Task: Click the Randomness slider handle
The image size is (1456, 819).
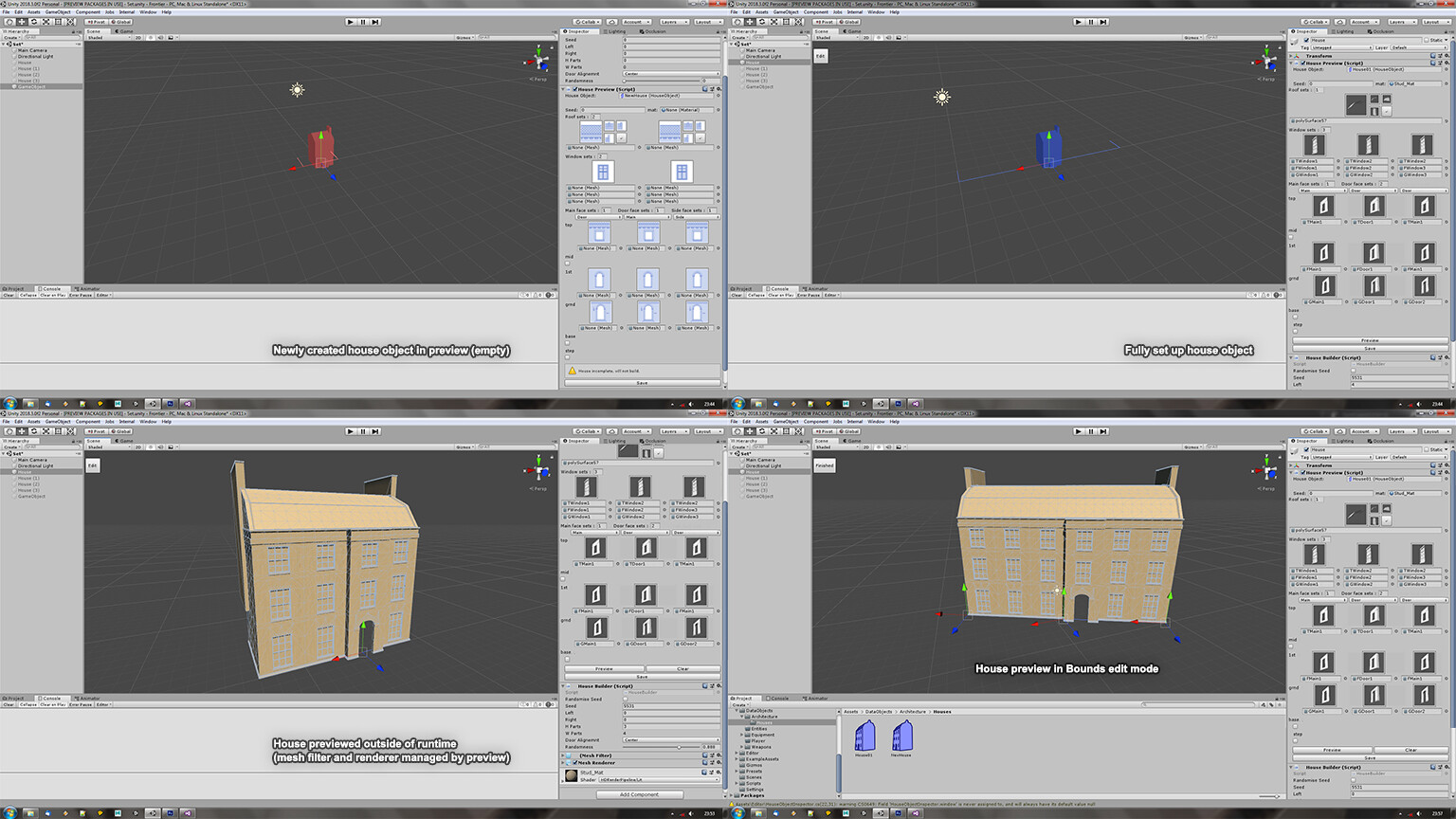Action: [680, 747]
